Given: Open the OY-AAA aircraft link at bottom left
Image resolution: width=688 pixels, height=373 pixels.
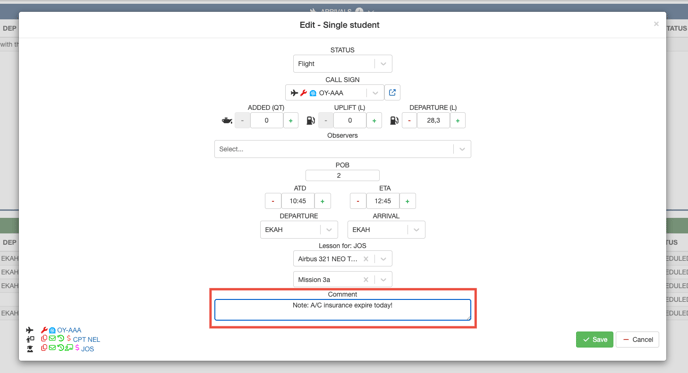Looking at the screenshot, I should pyautogui.click(x=69, y=330).
